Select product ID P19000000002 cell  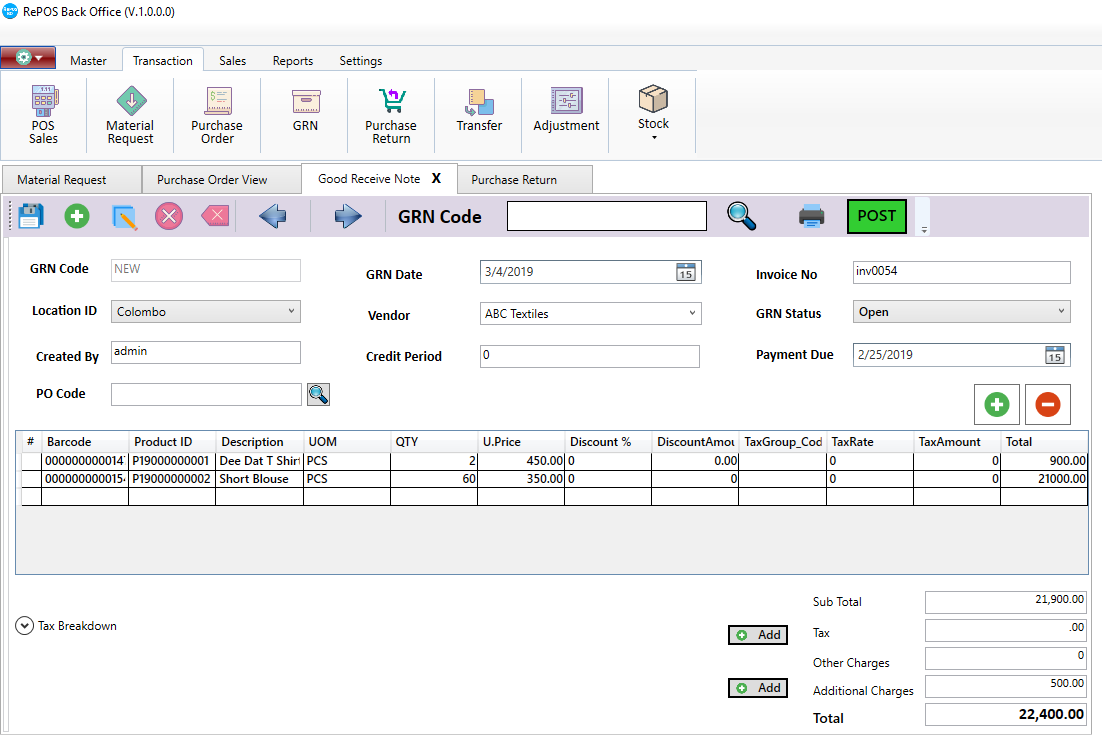(x=172, y=479)
